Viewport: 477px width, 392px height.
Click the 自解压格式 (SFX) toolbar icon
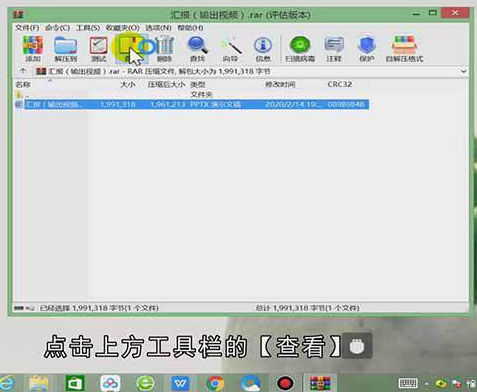[404, 49]
